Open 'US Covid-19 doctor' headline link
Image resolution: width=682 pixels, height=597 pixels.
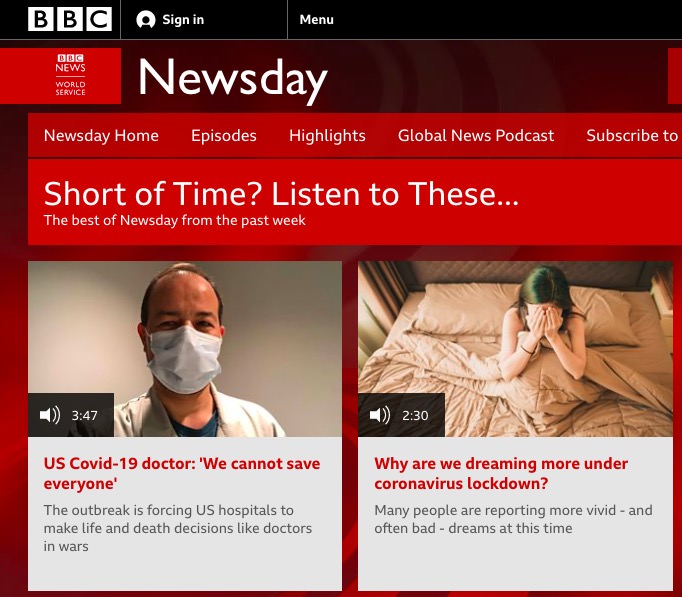point(182,474)
